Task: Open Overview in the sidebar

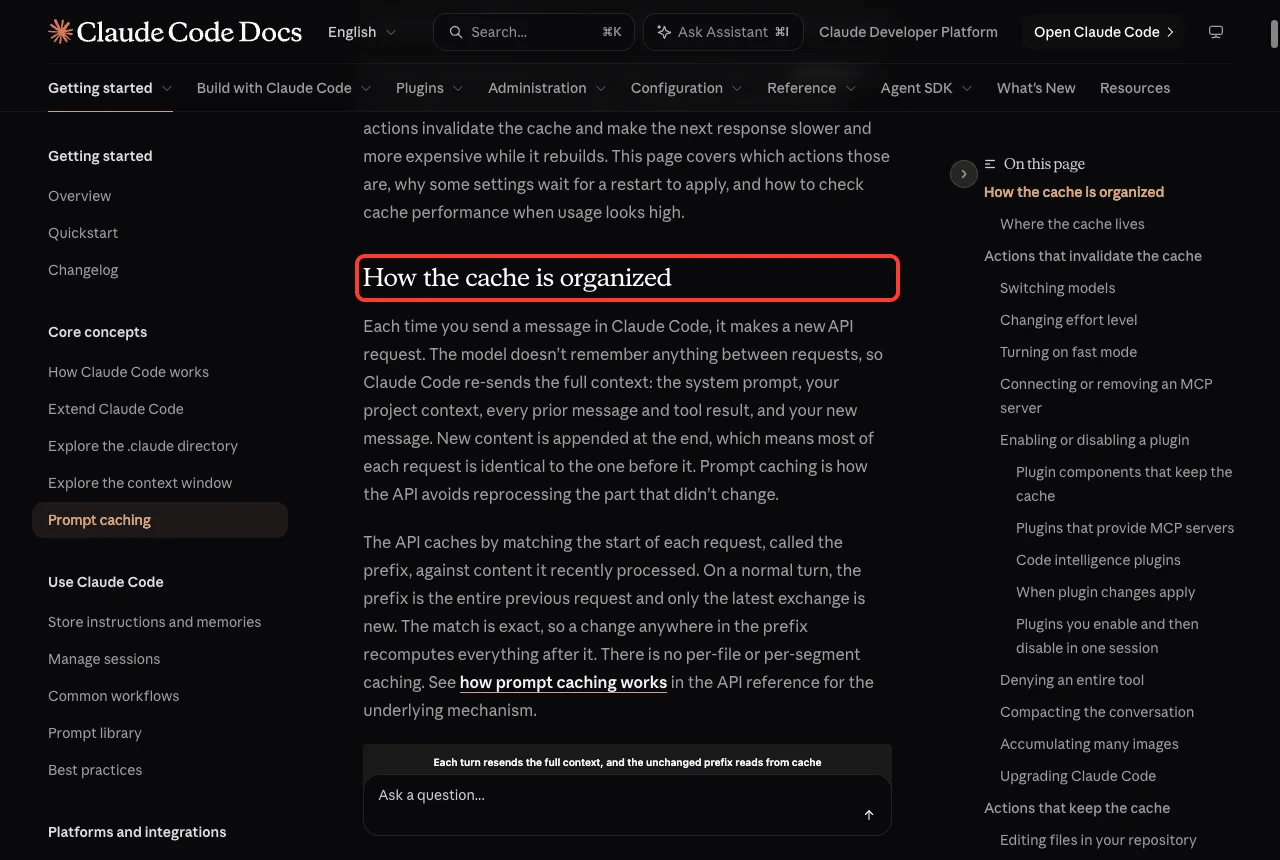Action: coord(80,196)
